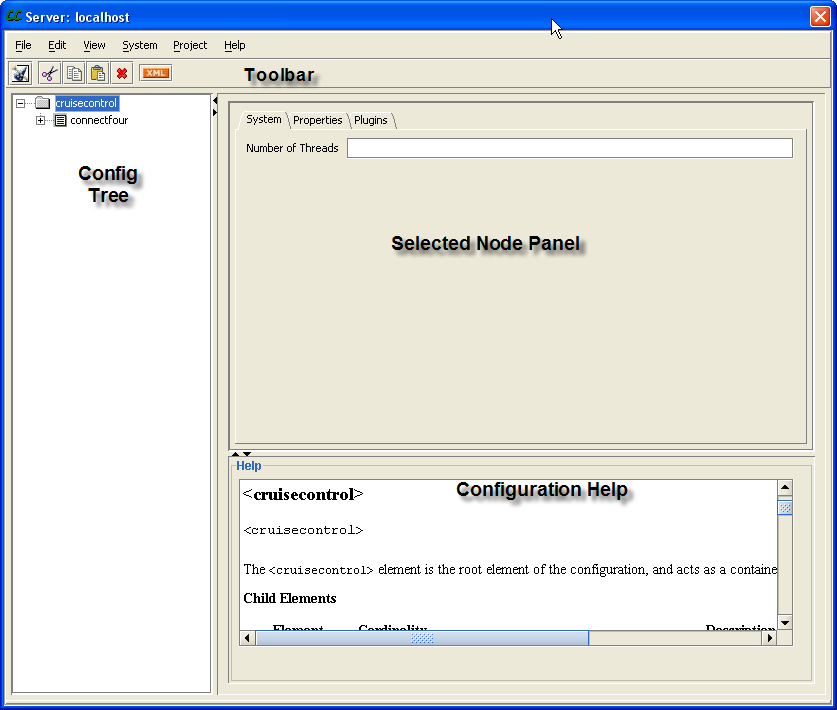
Task: Click the Copy toolbar icon
Action: pos(74,73)
